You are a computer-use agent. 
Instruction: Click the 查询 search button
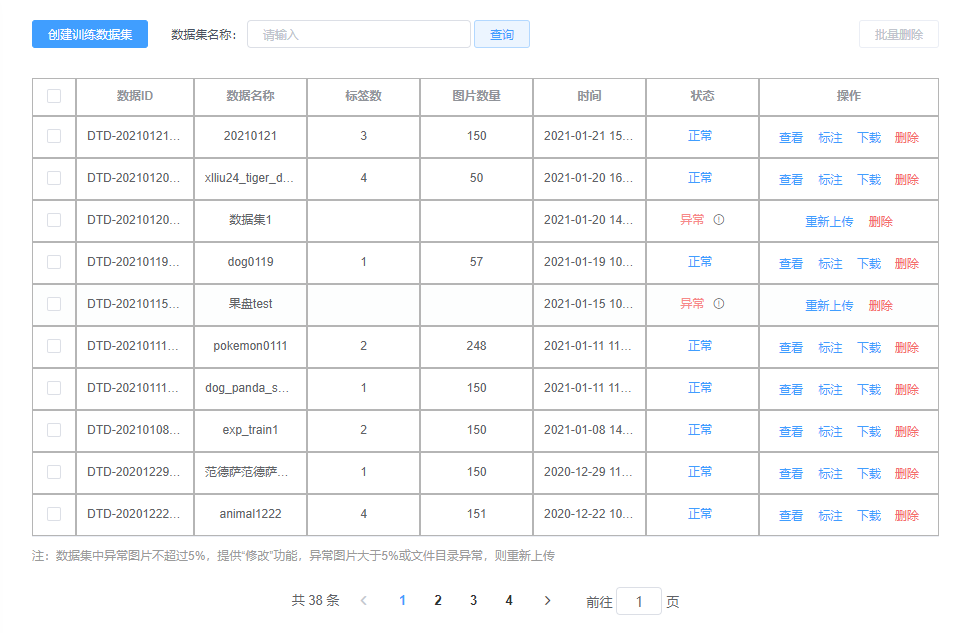tap(502, 34)
